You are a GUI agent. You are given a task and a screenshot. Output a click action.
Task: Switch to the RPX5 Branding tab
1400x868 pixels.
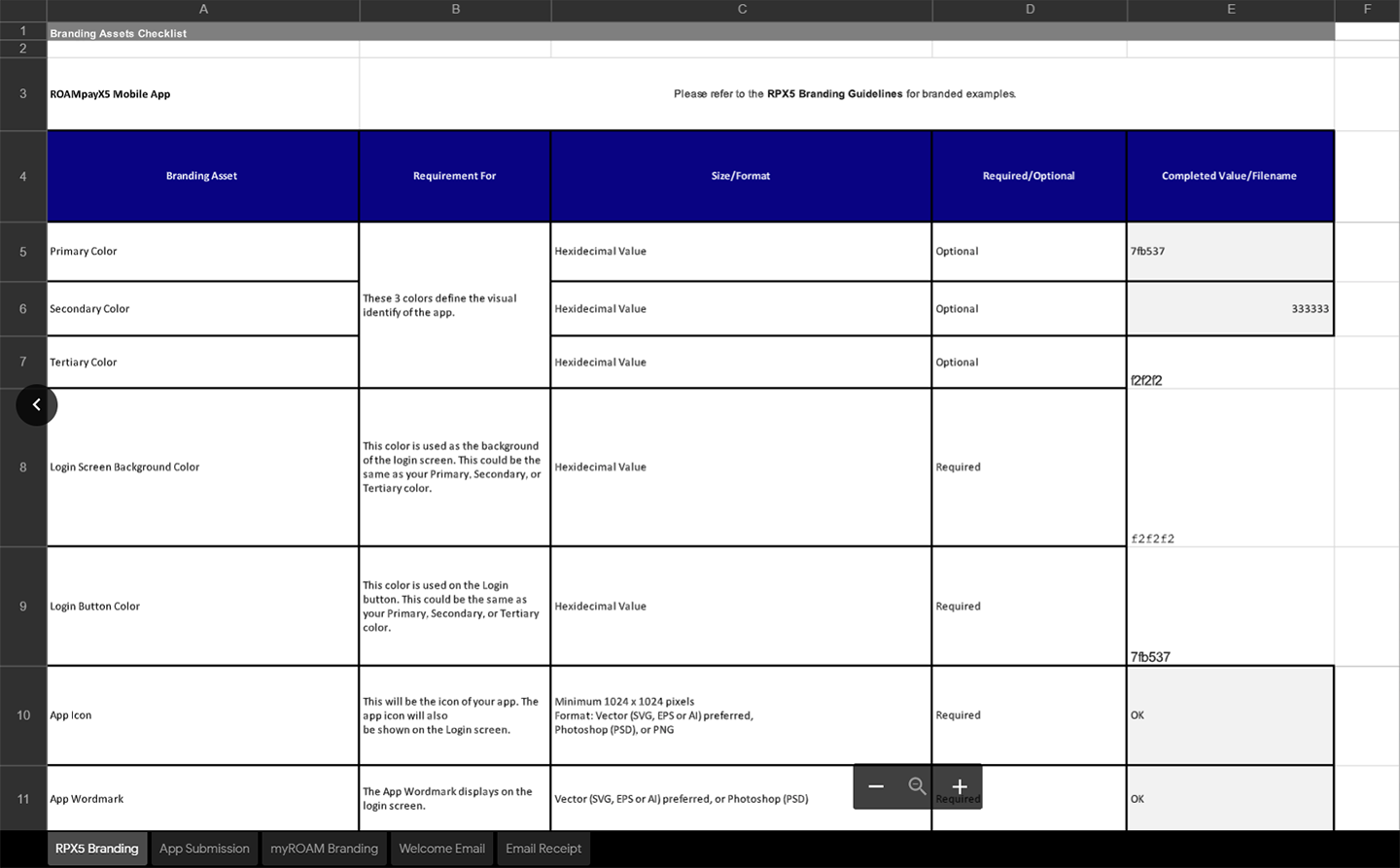click(x=97, y=849)
